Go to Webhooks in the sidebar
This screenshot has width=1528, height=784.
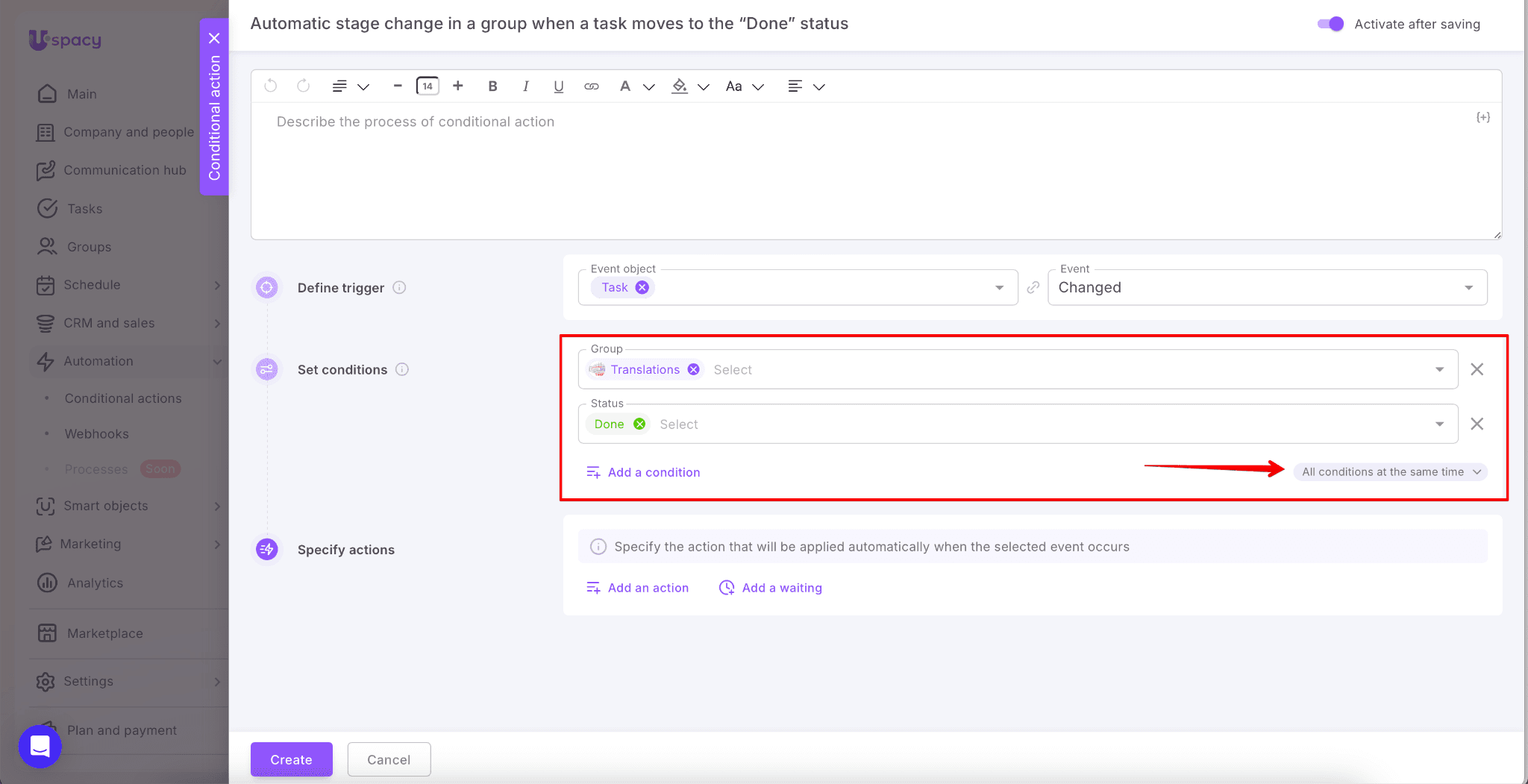pyautogui.click(x=97, y=434)
